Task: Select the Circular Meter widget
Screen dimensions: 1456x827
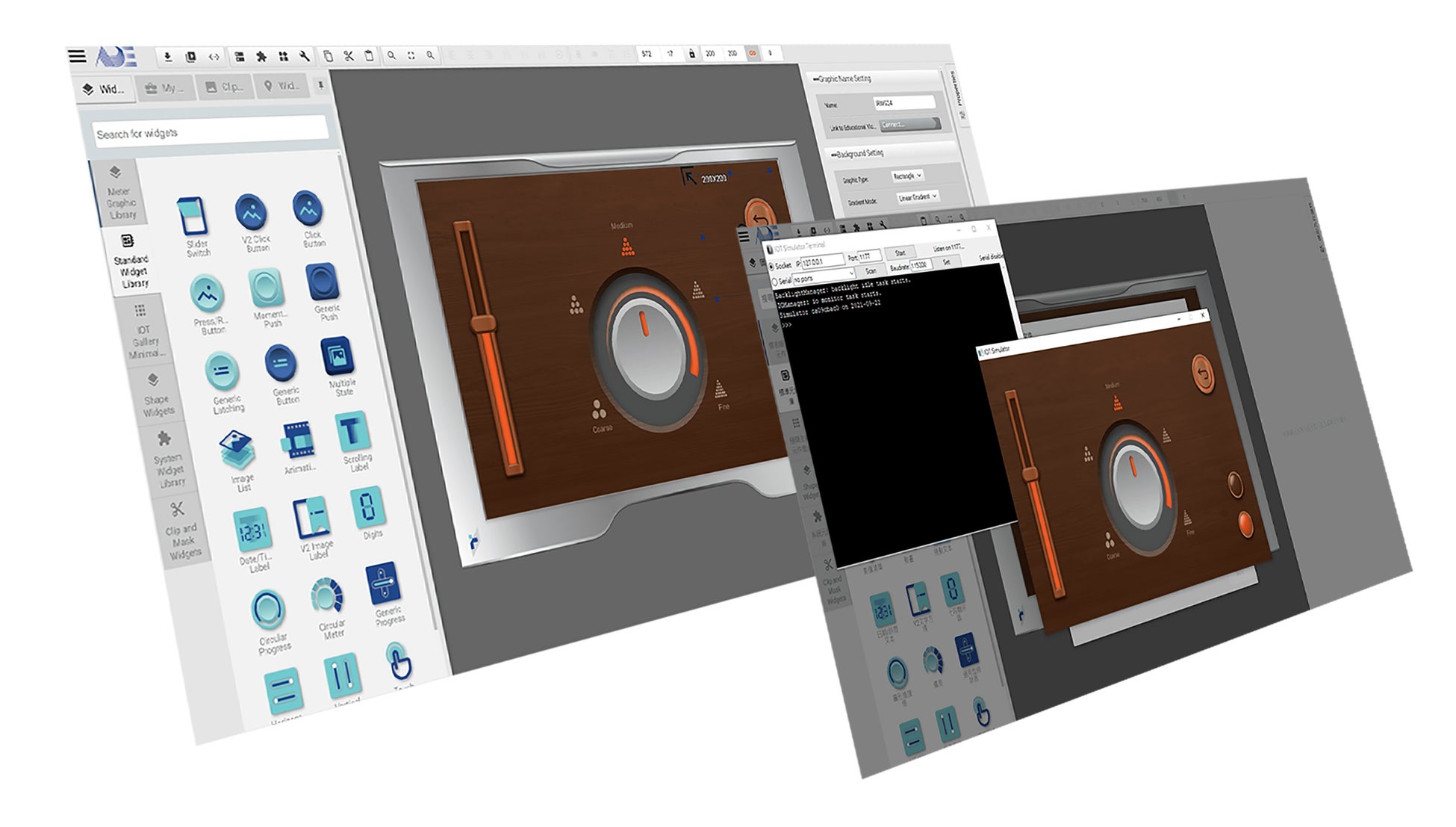Action: [327, 598]
